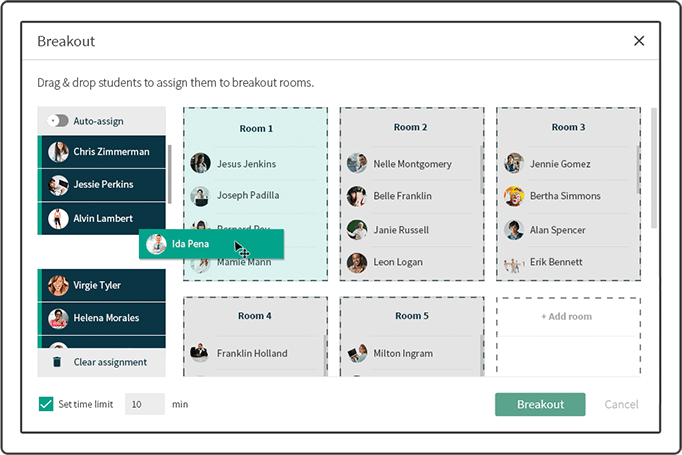Image resolution: width=682 pixels, height=455 pixels.
Task: Click the name Milton Ingram
Action: [x=403, y=354]
